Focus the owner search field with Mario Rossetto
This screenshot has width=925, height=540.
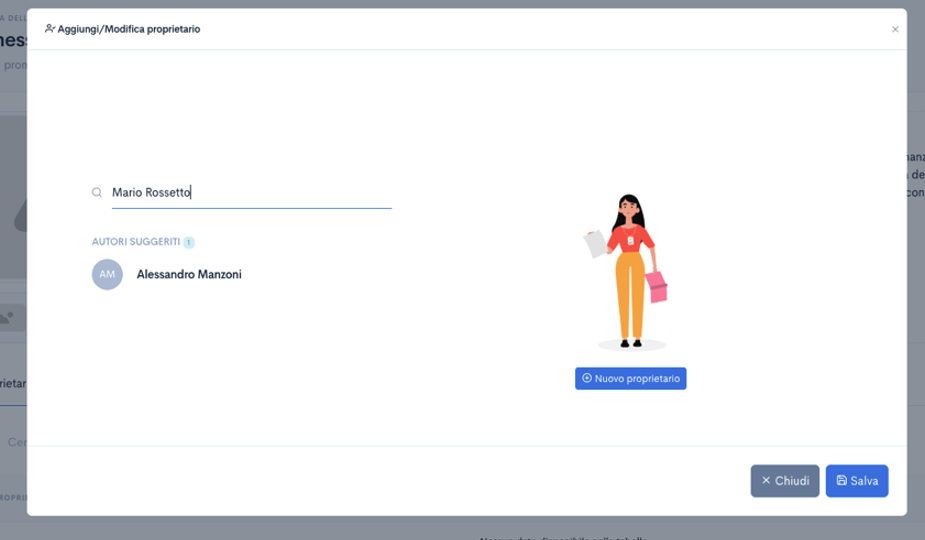click(x=250, y=193)
